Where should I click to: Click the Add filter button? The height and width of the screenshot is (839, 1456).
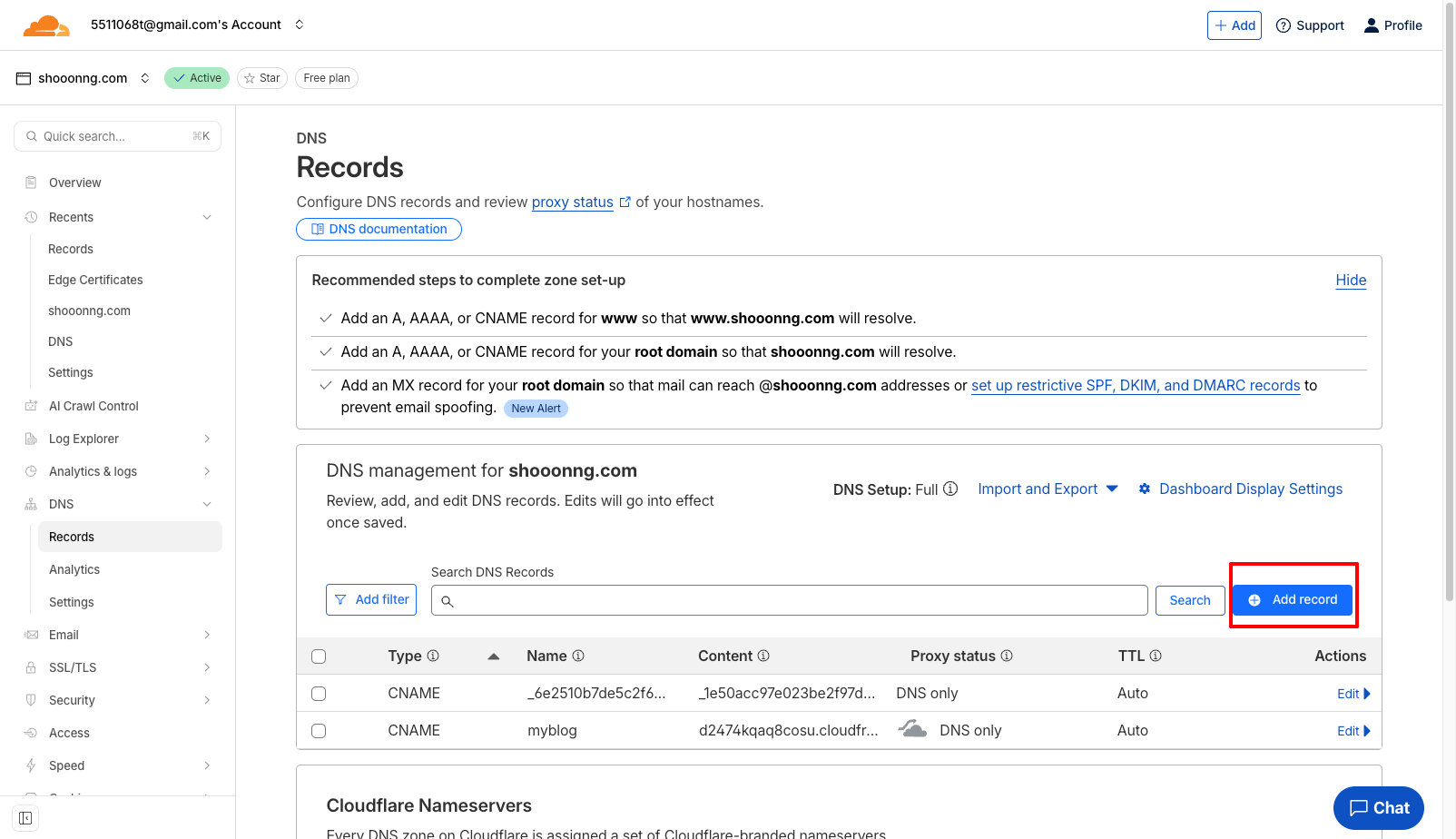point(371,599)
